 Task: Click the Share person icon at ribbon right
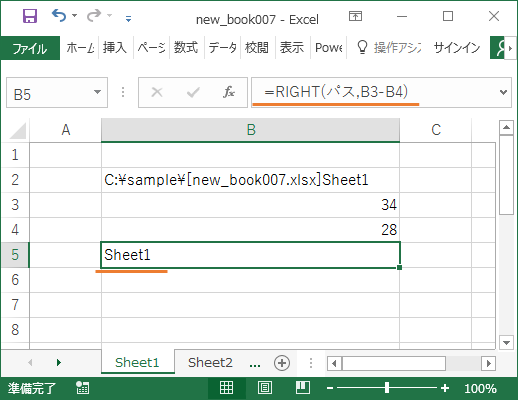coord(499,48)
